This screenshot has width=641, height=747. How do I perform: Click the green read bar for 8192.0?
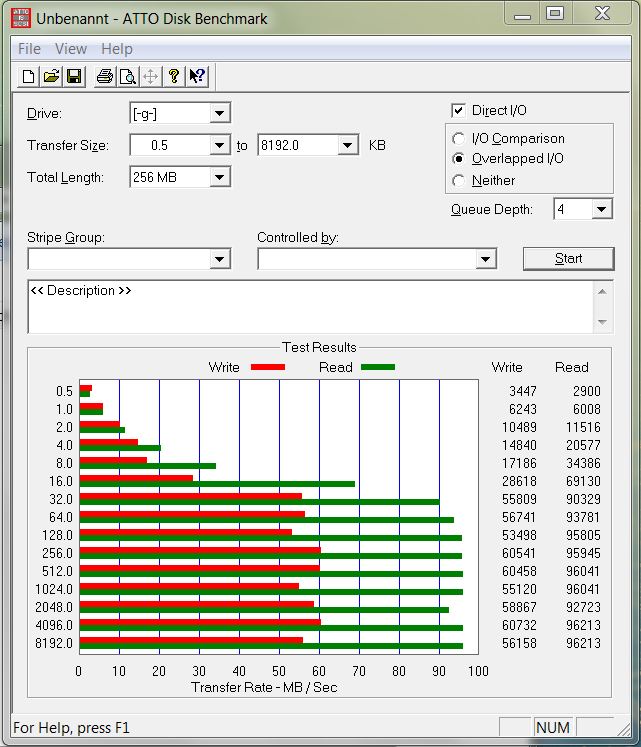point(271,646)
